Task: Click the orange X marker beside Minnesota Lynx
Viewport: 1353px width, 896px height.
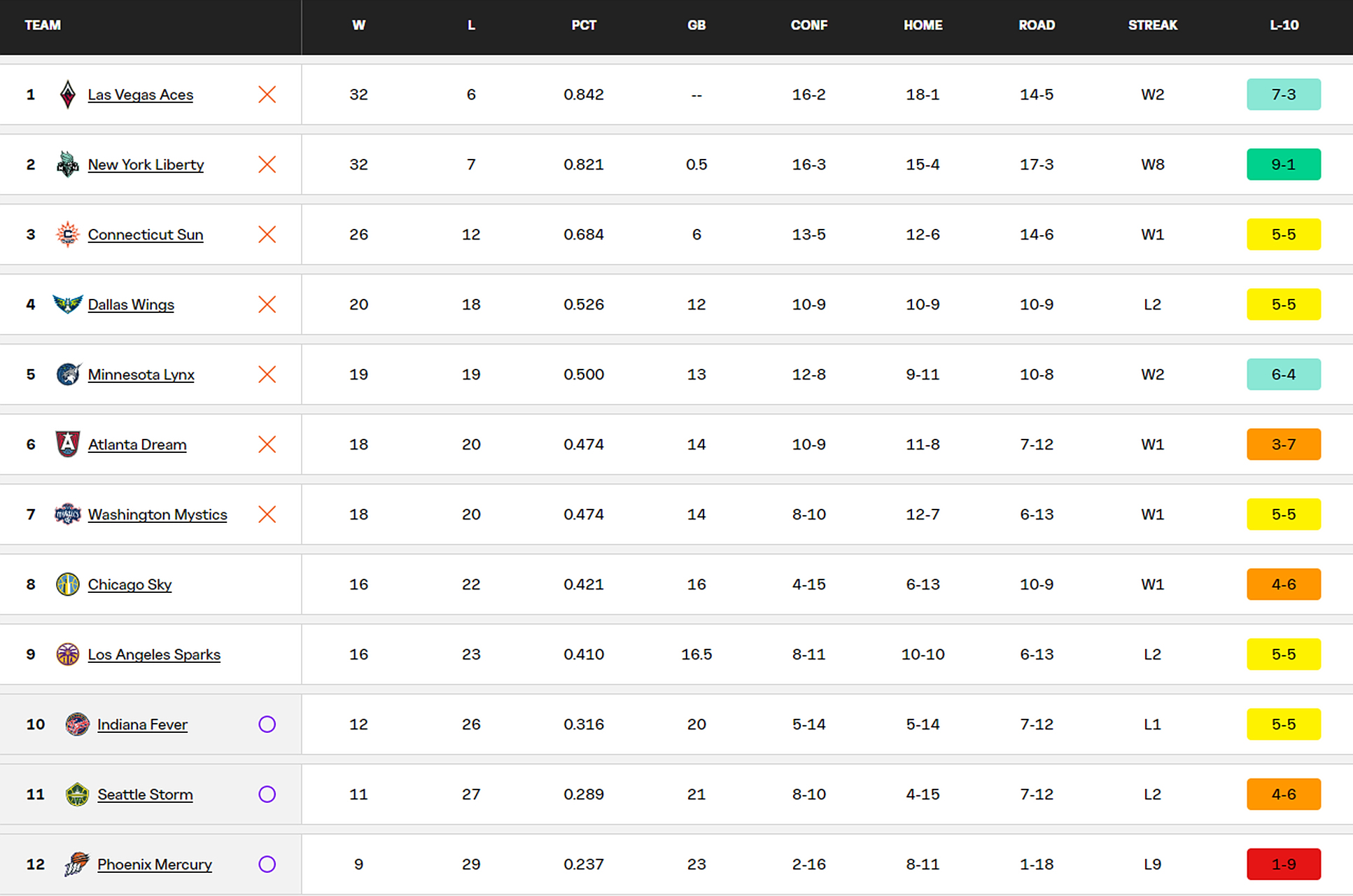Action: [267, 374]
